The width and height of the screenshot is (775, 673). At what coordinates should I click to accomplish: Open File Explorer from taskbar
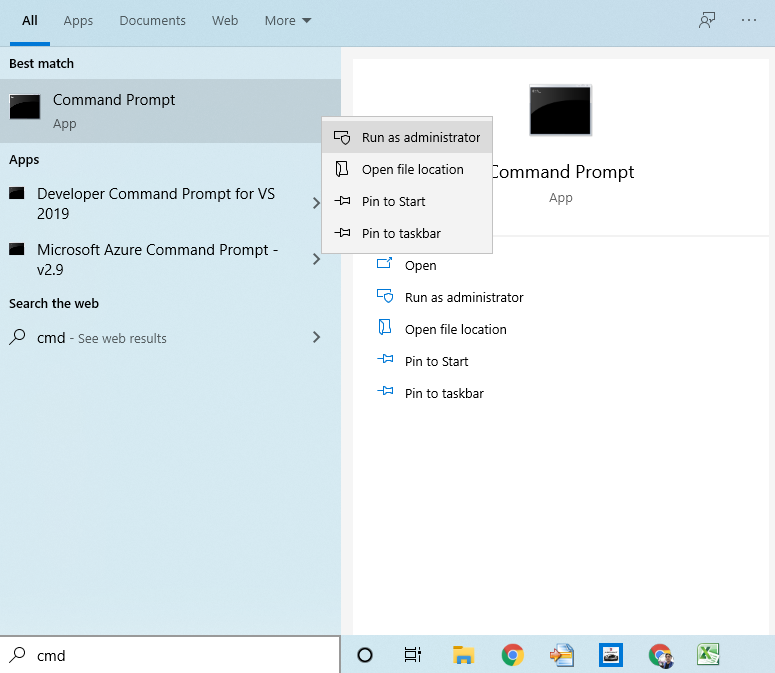pos(463,655)
